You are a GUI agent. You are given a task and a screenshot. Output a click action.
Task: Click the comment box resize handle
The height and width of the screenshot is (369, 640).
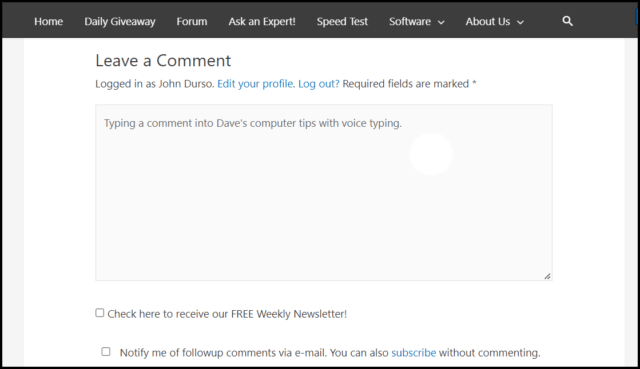(547, 276)
